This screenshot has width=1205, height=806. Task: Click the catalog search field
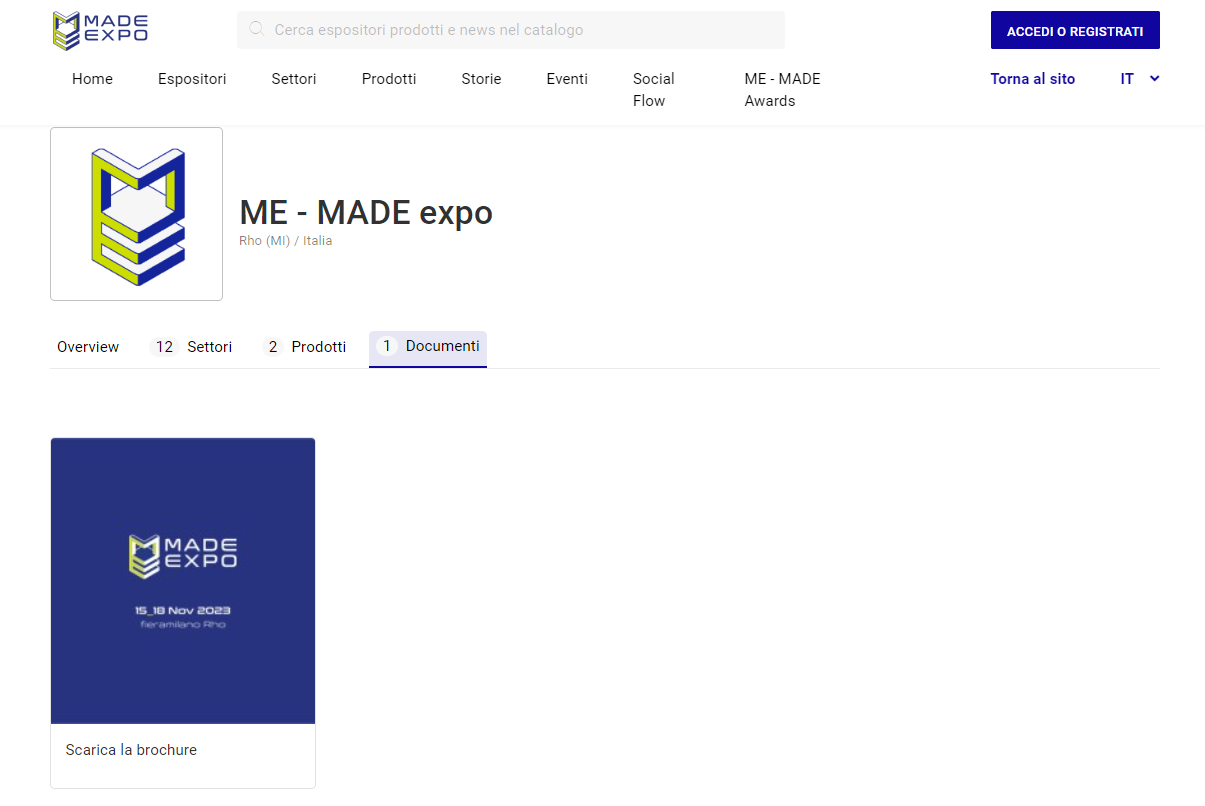click(x=511, y=30)
